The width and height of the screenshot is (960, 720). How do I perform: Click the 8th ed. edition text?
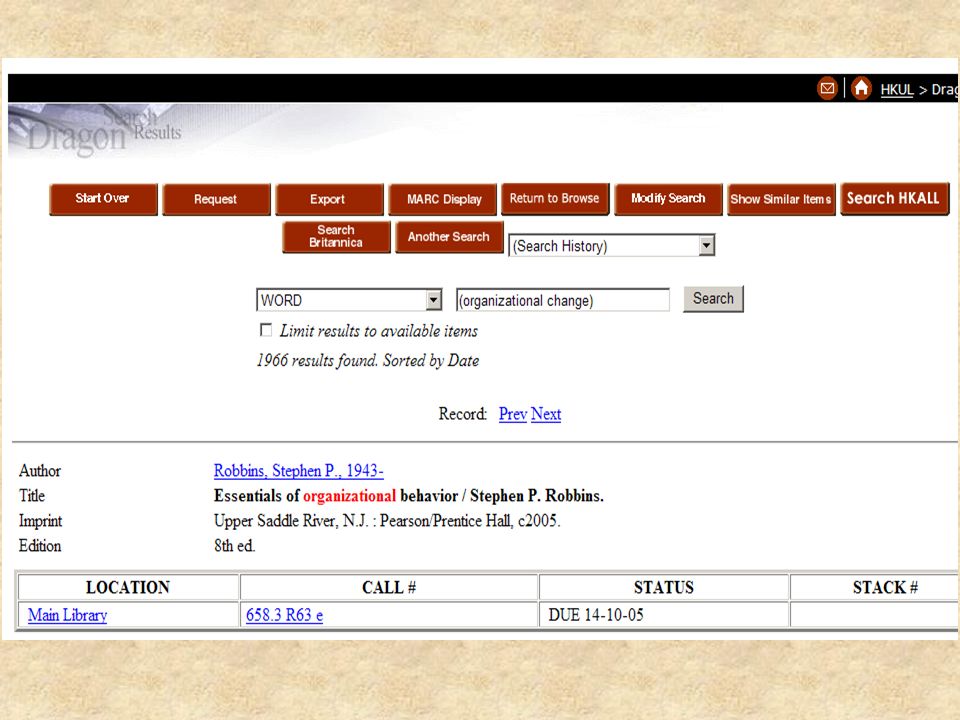coord(234,546)
